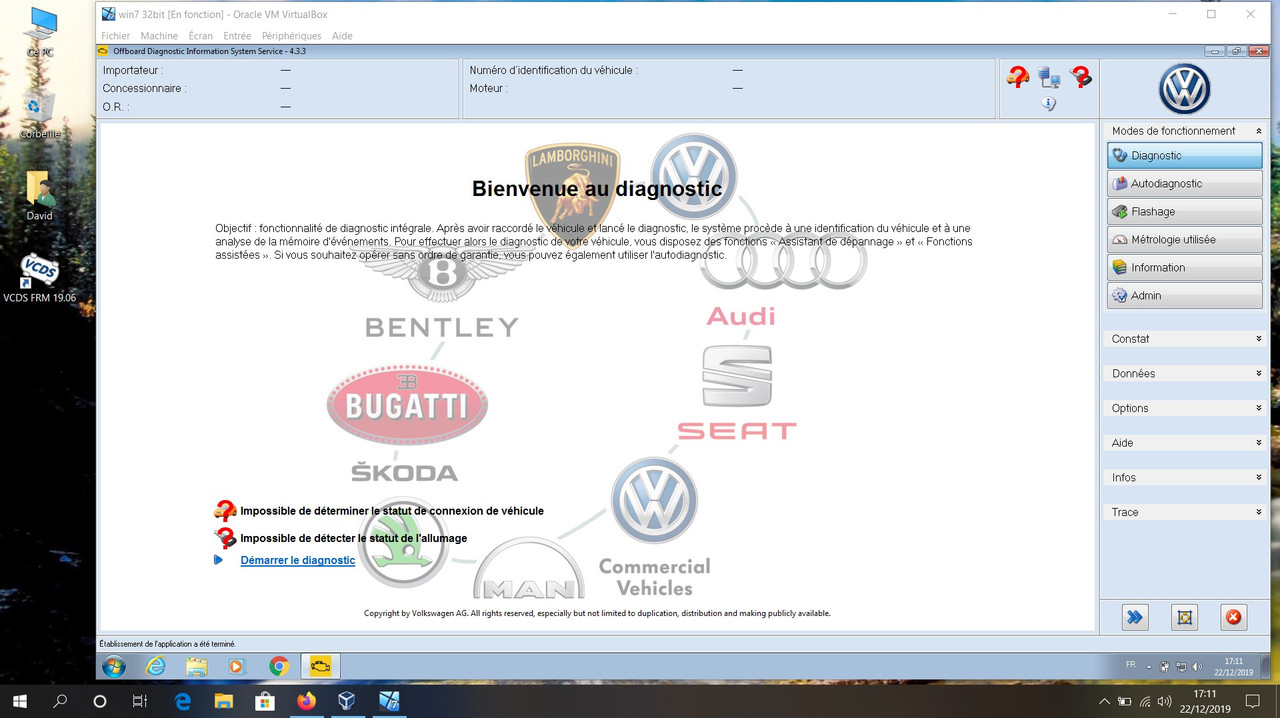Image resolution: width=1280 pixels, height=718 pixels.
Task: Open VirtualBox Manager cube icon in taskbar
Action: (346, 701)
